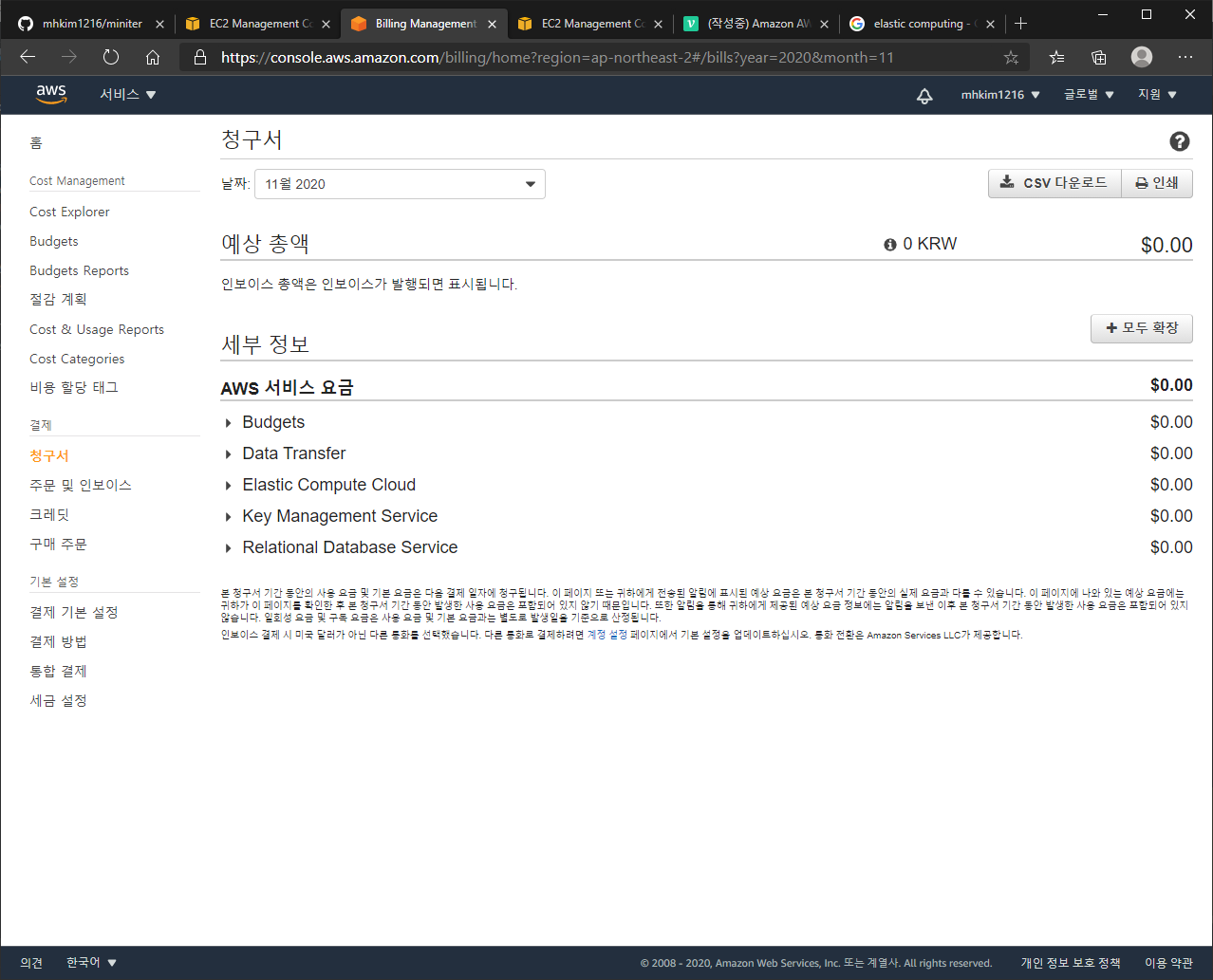Open the AWS console home via AWS logo
1213x980 pixels.
[51, 94]
